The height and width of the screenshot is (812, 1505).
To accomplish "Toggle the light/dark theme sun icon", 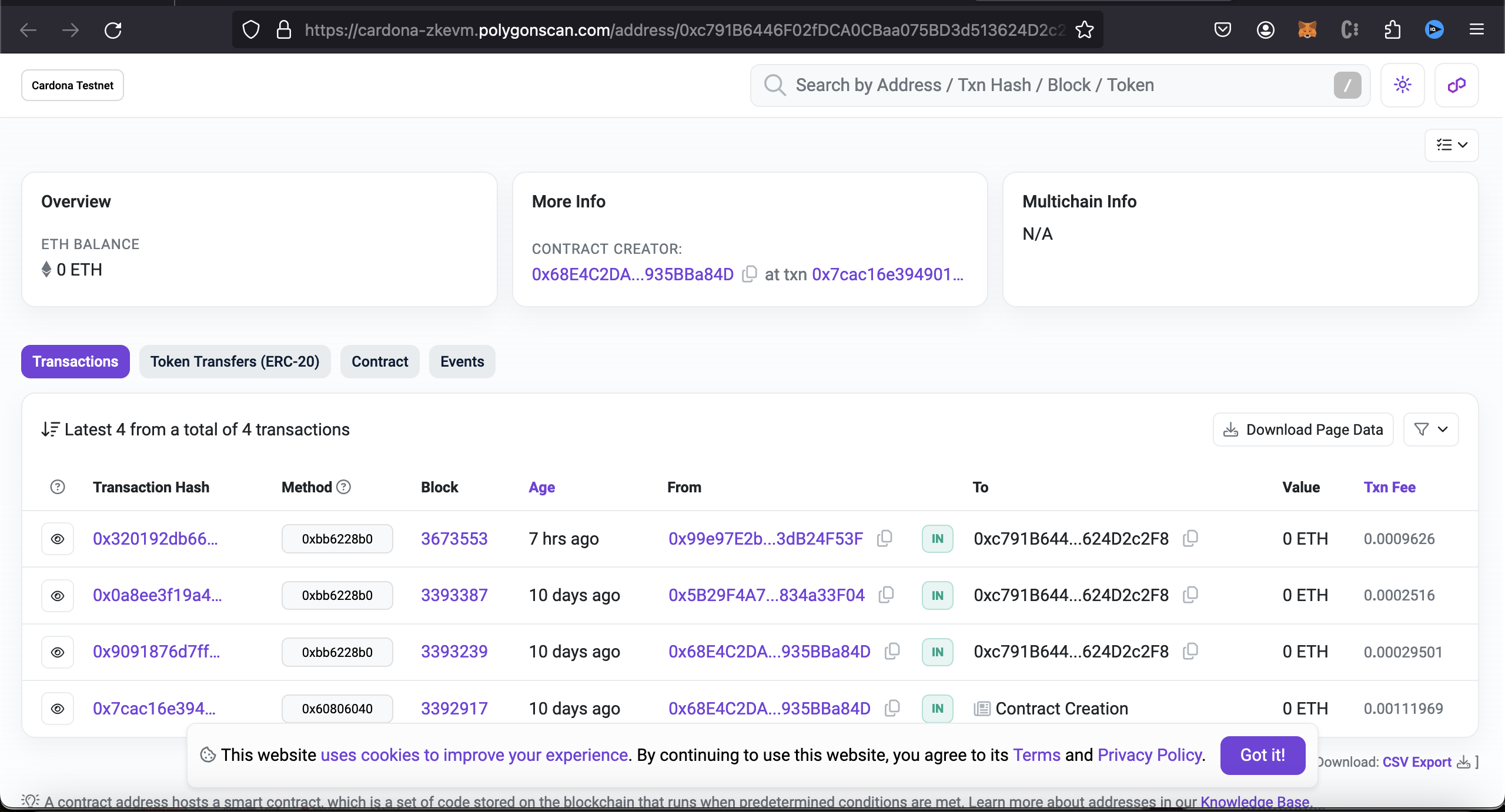I will click(x=1402, y=85).
